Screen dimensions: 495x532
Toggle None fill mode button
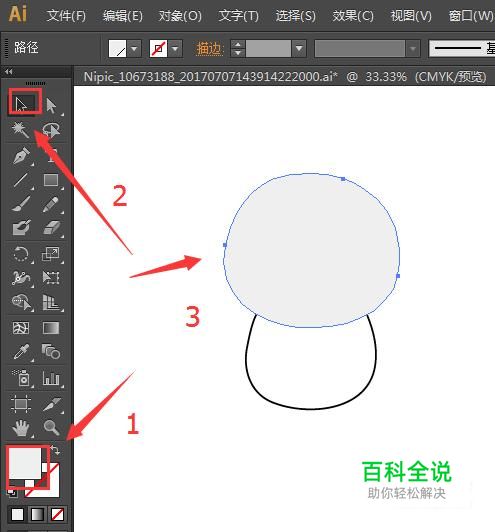click(57, 514)
